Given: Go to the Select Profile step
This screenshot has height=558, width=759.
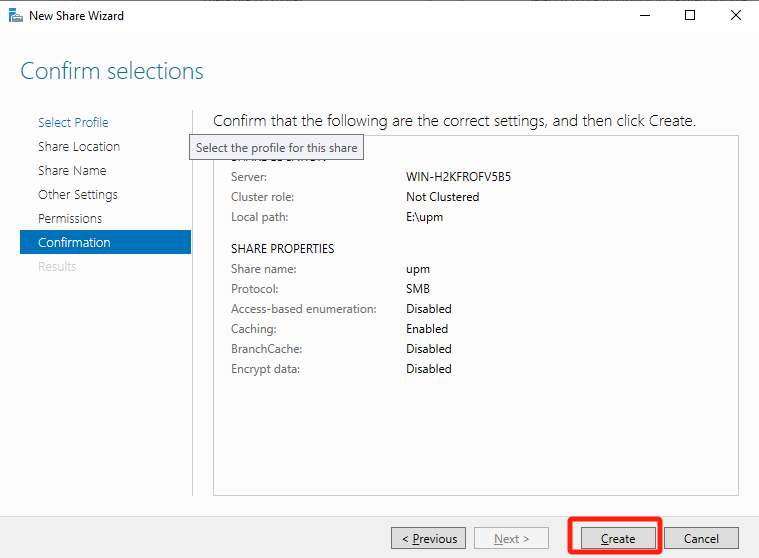Looking at the screenshot, I should tap(73, 122).
